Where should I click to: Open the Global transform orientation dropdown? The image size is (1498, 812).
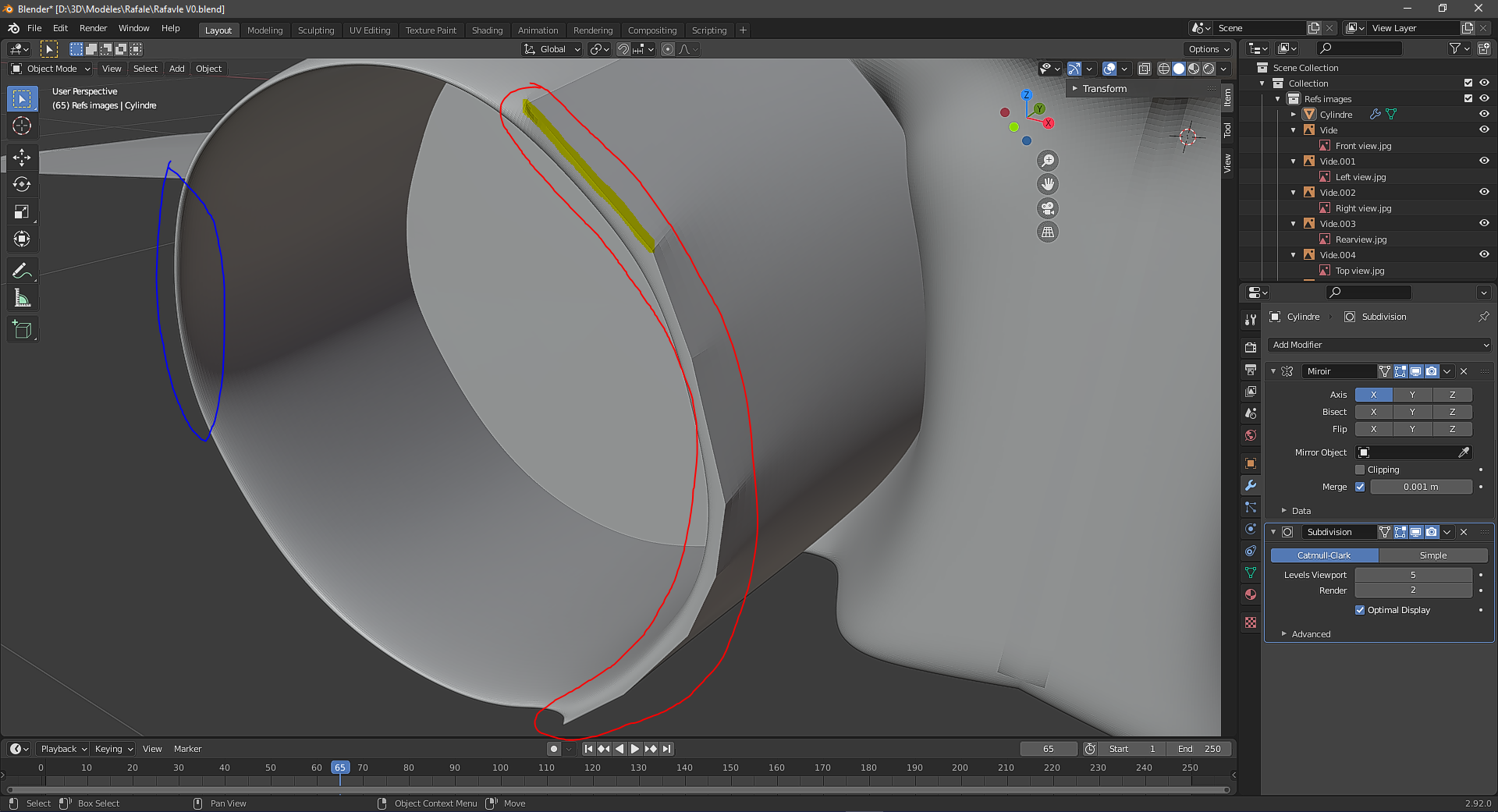click(552, 49)
